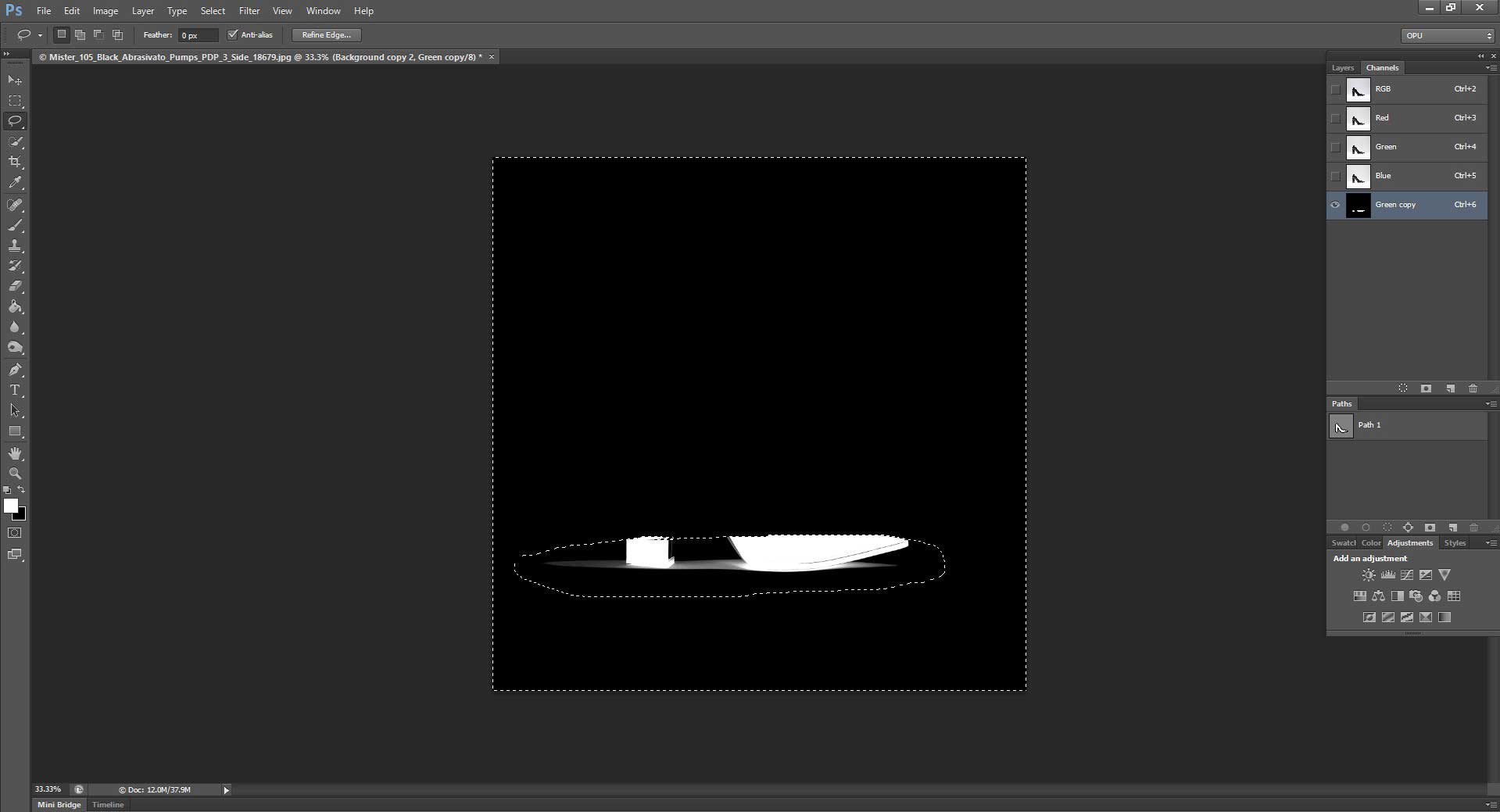Select the Path 1 thumbnail
This screenshot has width=1500, height=812.
(1341, 426)
